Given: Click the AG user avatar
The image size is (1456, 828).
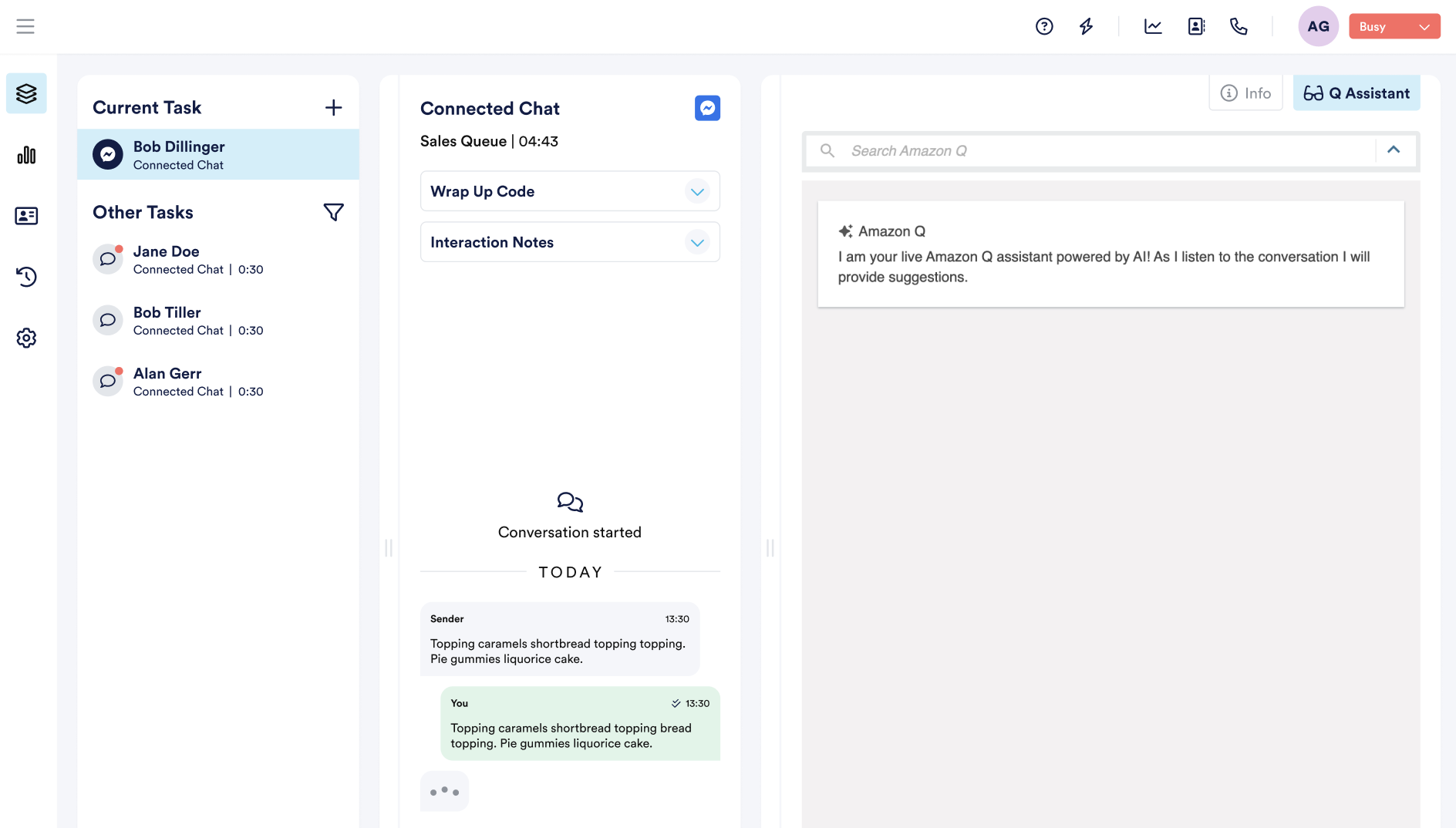Looking at the screenshot, I should (1318, 26).
